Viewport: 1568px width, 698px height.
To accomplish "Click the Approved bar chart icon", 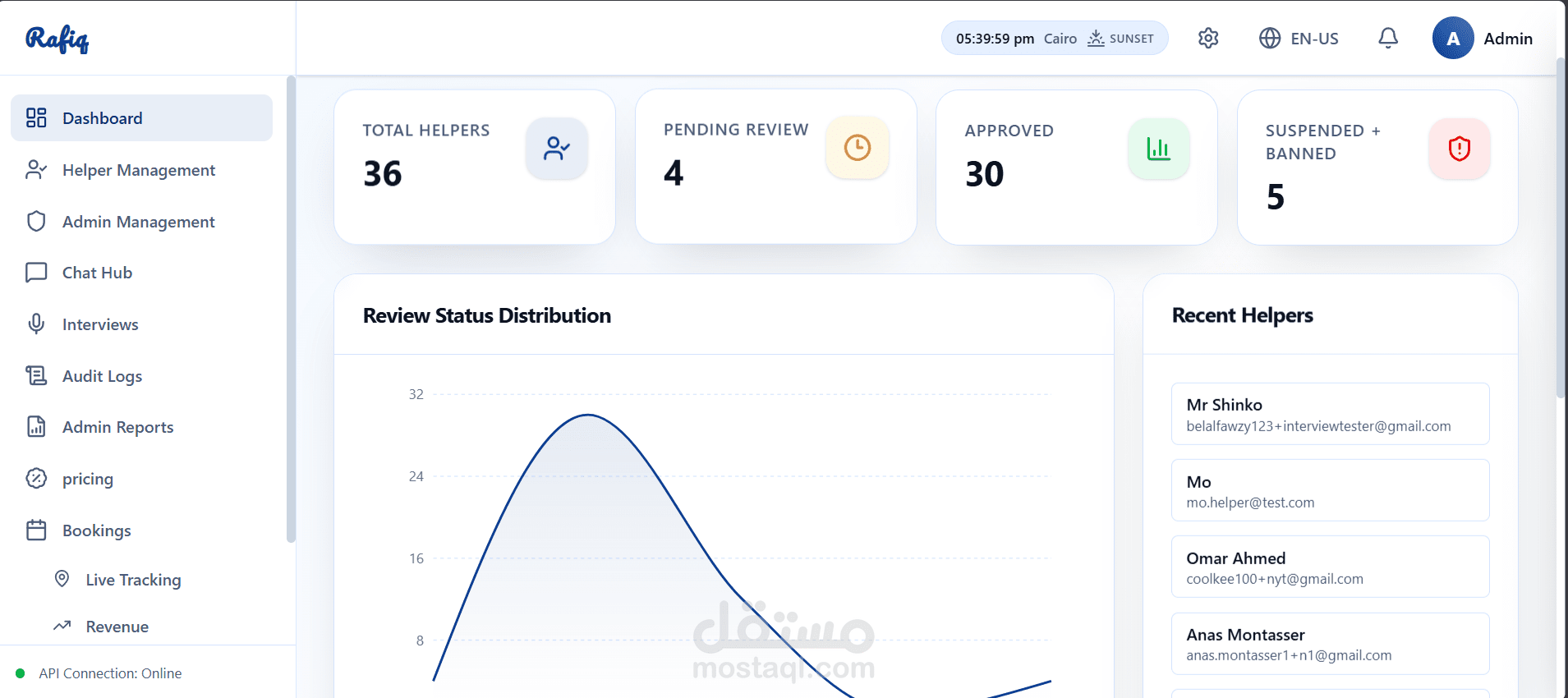I will coord(1158,149).
